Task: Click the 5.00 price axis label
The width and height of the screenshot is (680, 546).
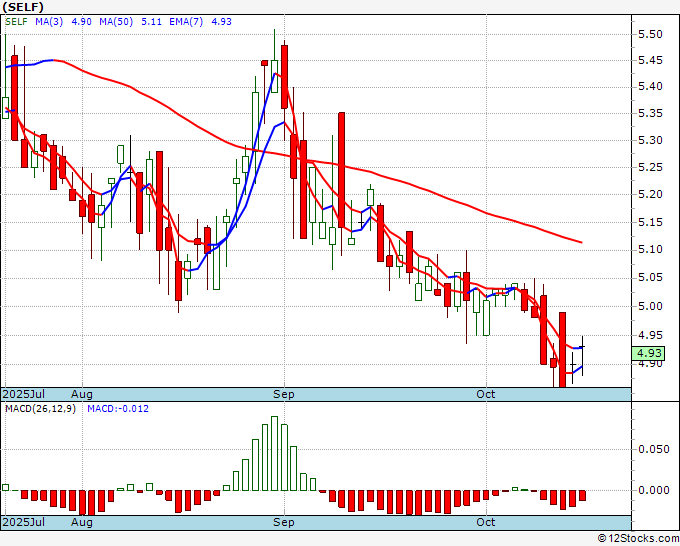Action: [x=651, y=306]
